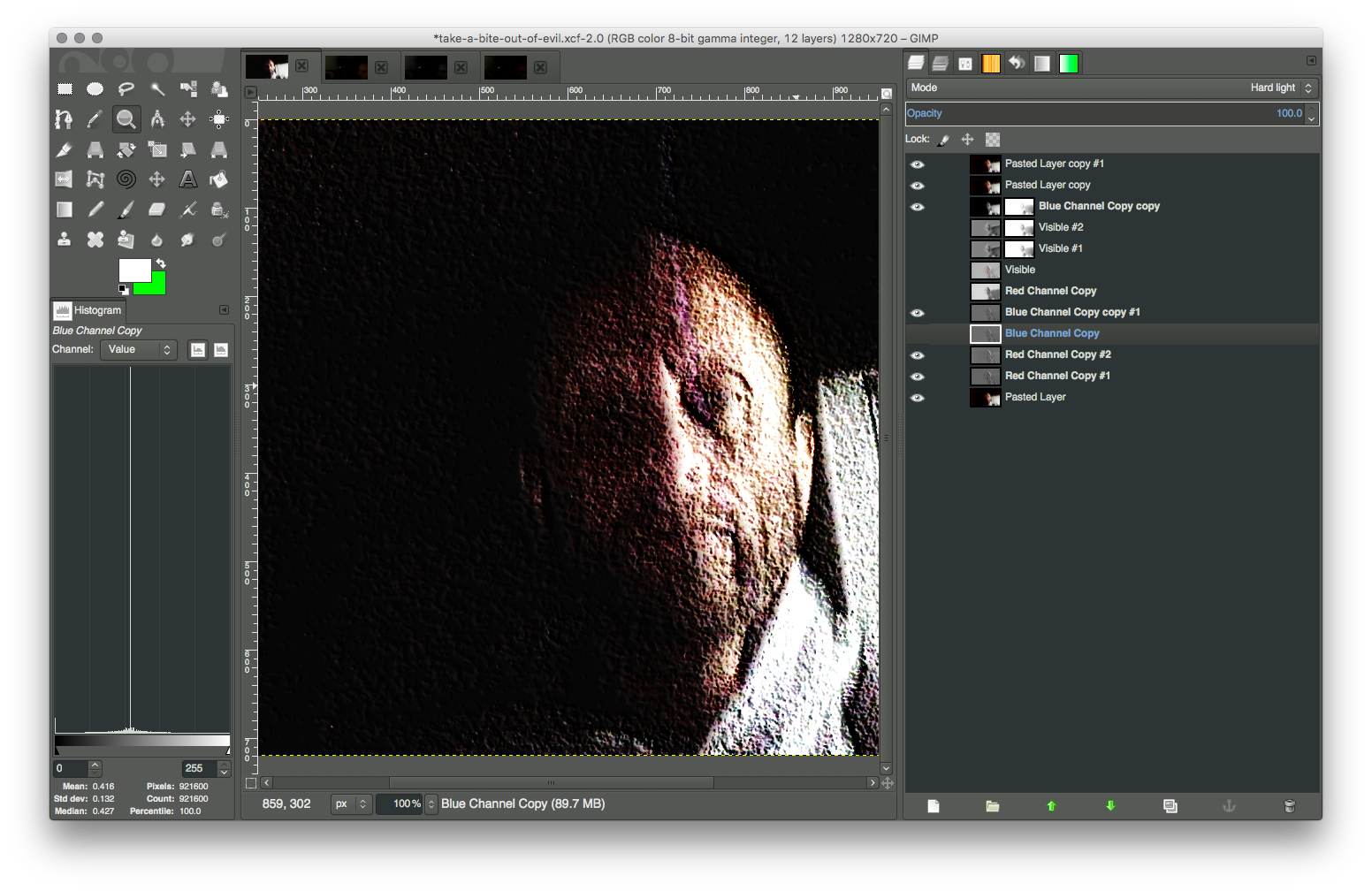Hide the Red Channel Copy #1 layer
The image size is (1372, 891).
coord(918,377)
